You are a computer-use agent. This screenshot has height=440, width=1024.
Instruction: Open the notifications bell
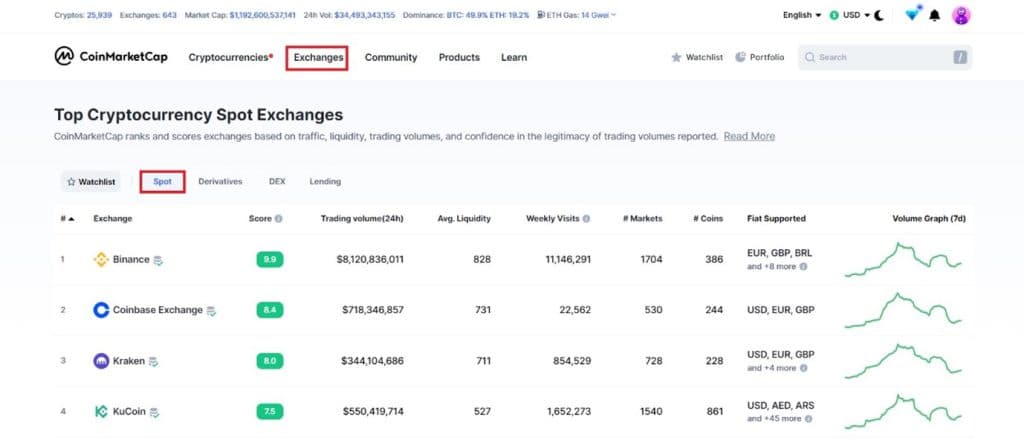(x=935, y=15)
